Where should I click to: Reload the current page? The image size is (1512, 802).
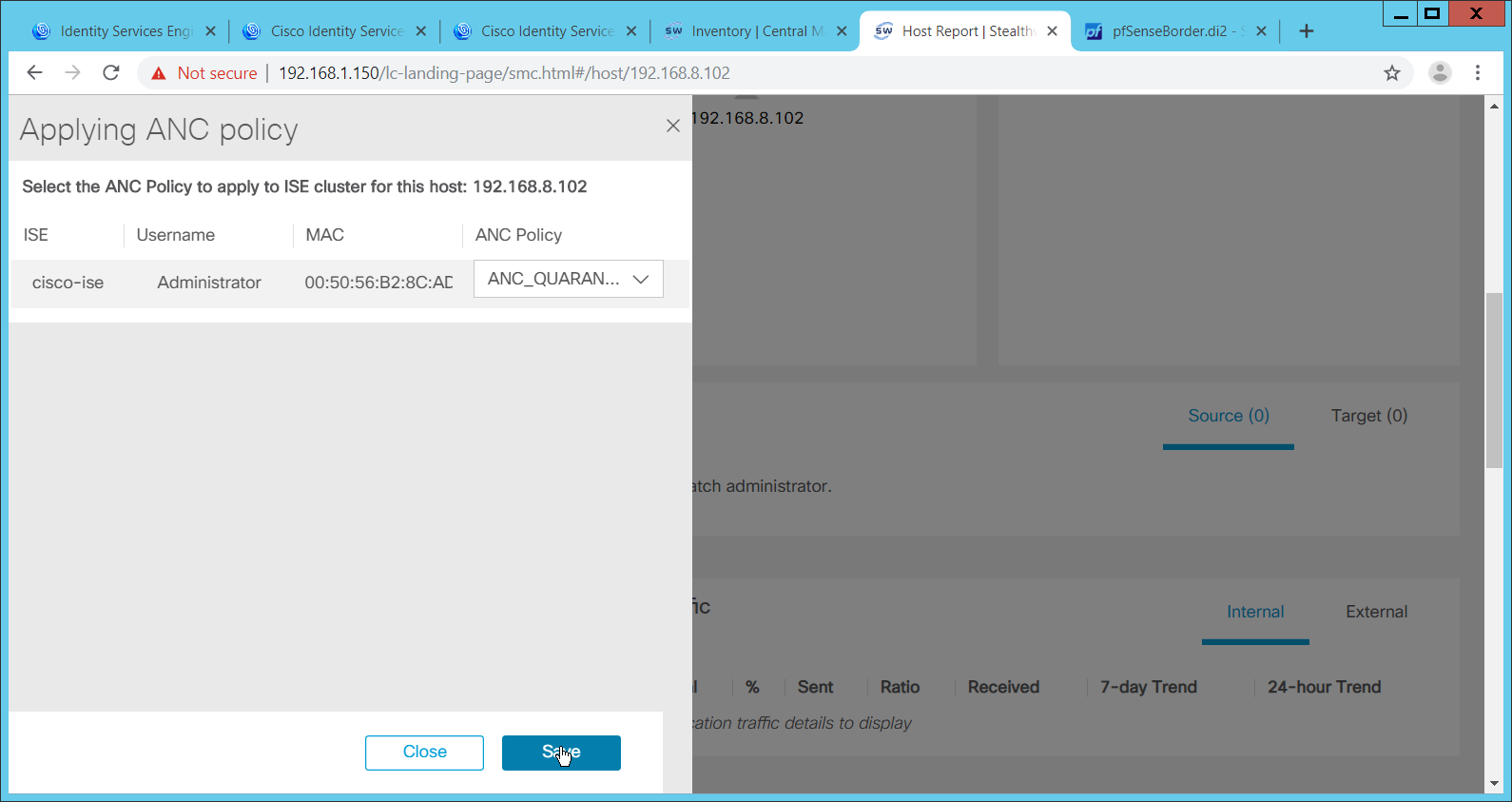pos(111,73)
